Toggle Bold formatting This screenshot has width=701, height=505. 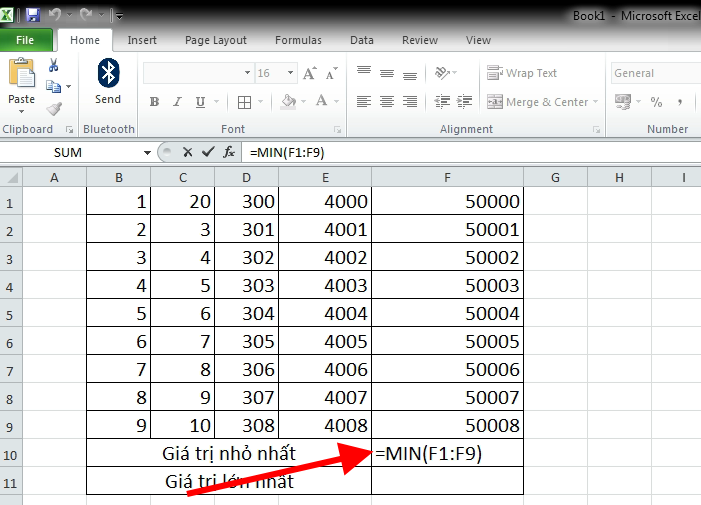(154, 102)
